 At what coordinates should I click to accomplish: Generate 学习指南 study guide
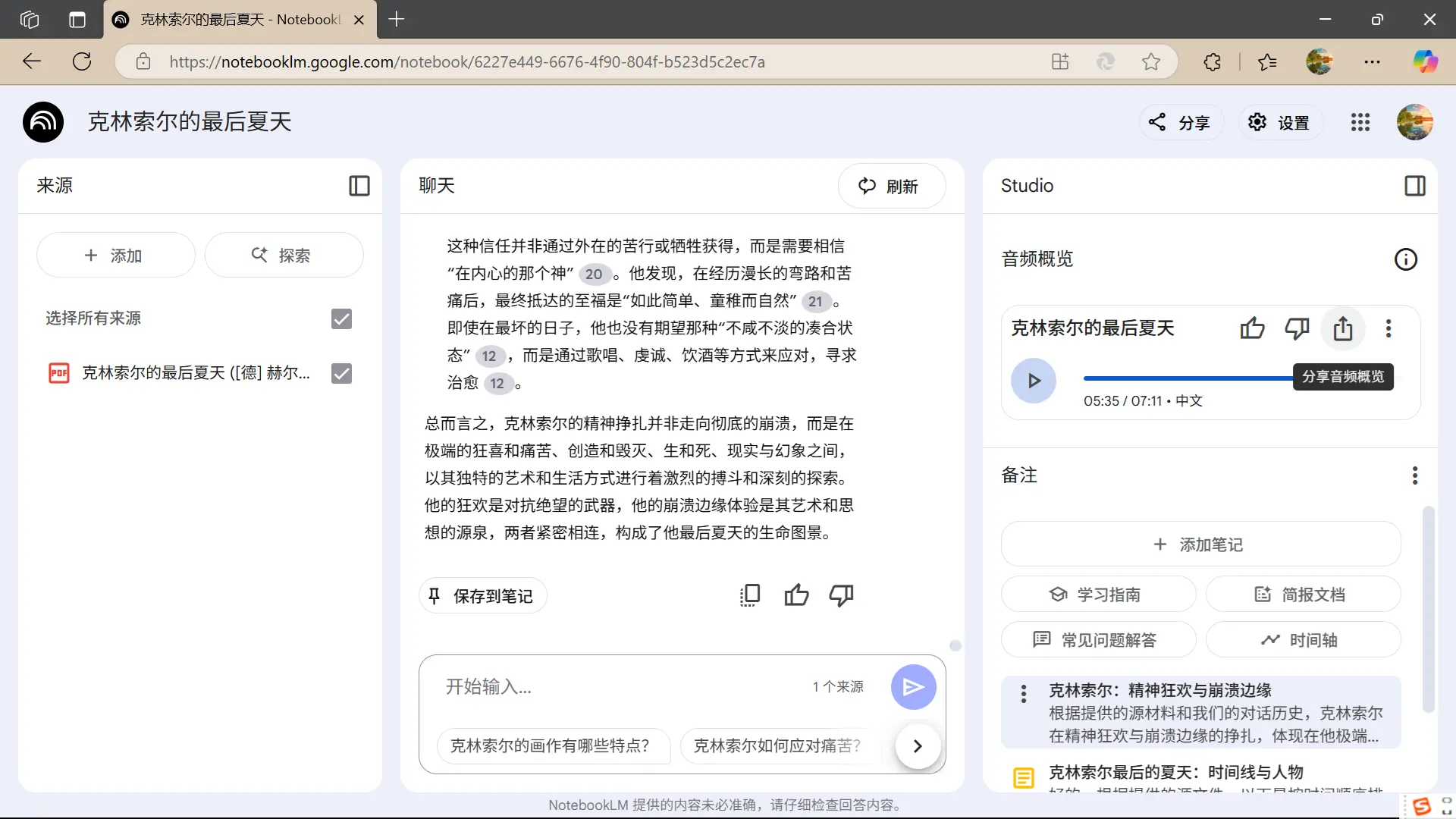coord(1099,595)
